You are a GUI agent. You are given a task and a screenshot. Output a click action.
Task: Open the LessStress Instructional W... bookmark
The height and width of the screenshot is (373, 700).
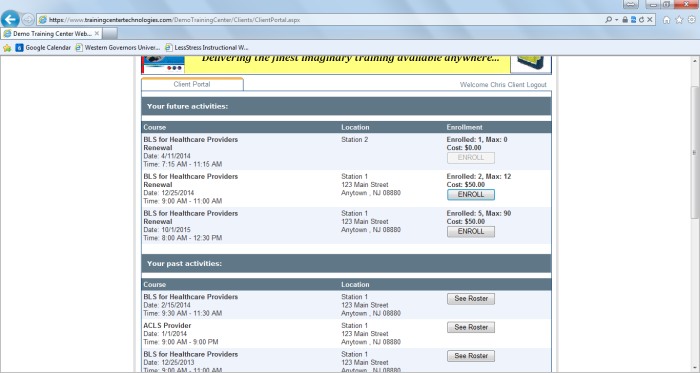click(206, 47)
